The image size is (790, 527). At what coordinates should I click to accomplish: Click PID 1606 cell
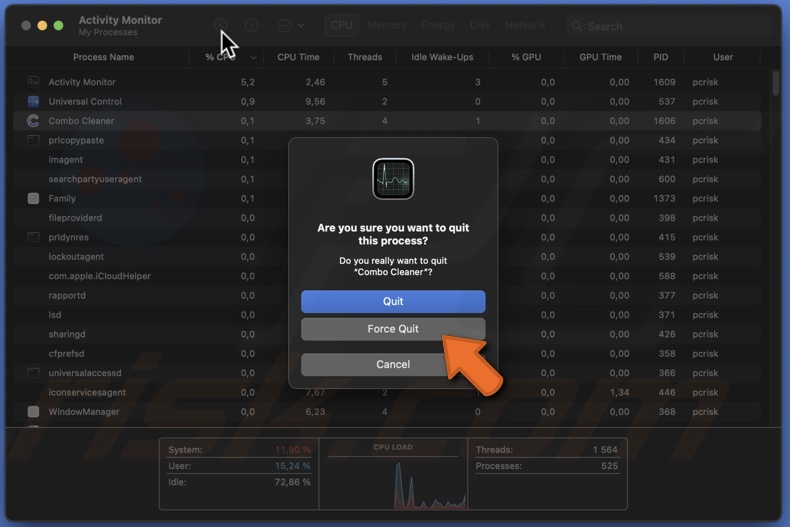[x=664, y=121]
